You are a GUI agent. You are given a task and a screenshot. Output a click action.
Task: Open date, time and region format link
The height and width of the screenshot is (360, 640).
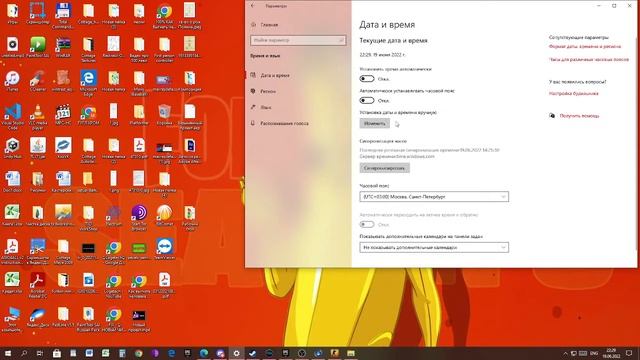pos(584,47)
